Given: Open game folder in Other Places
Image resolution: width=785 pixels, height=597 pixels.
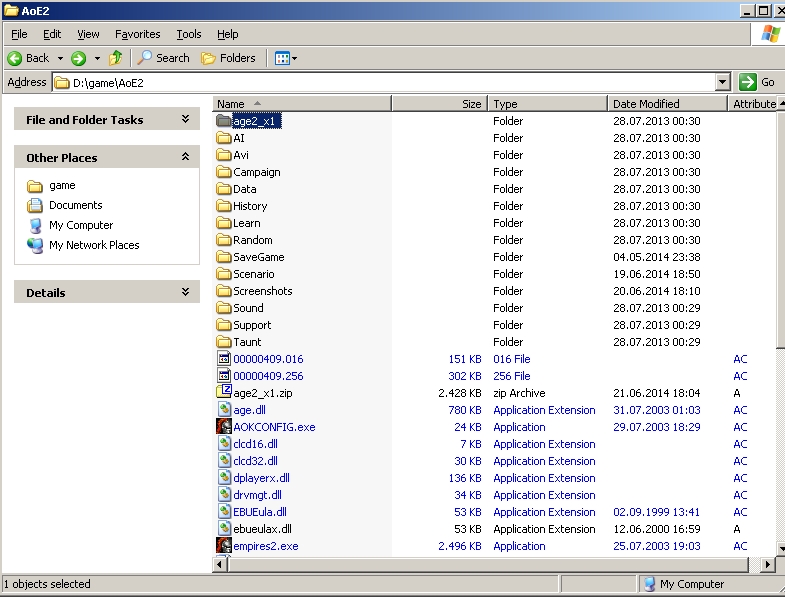Looking at the screenshot, I should pos(51,186).
